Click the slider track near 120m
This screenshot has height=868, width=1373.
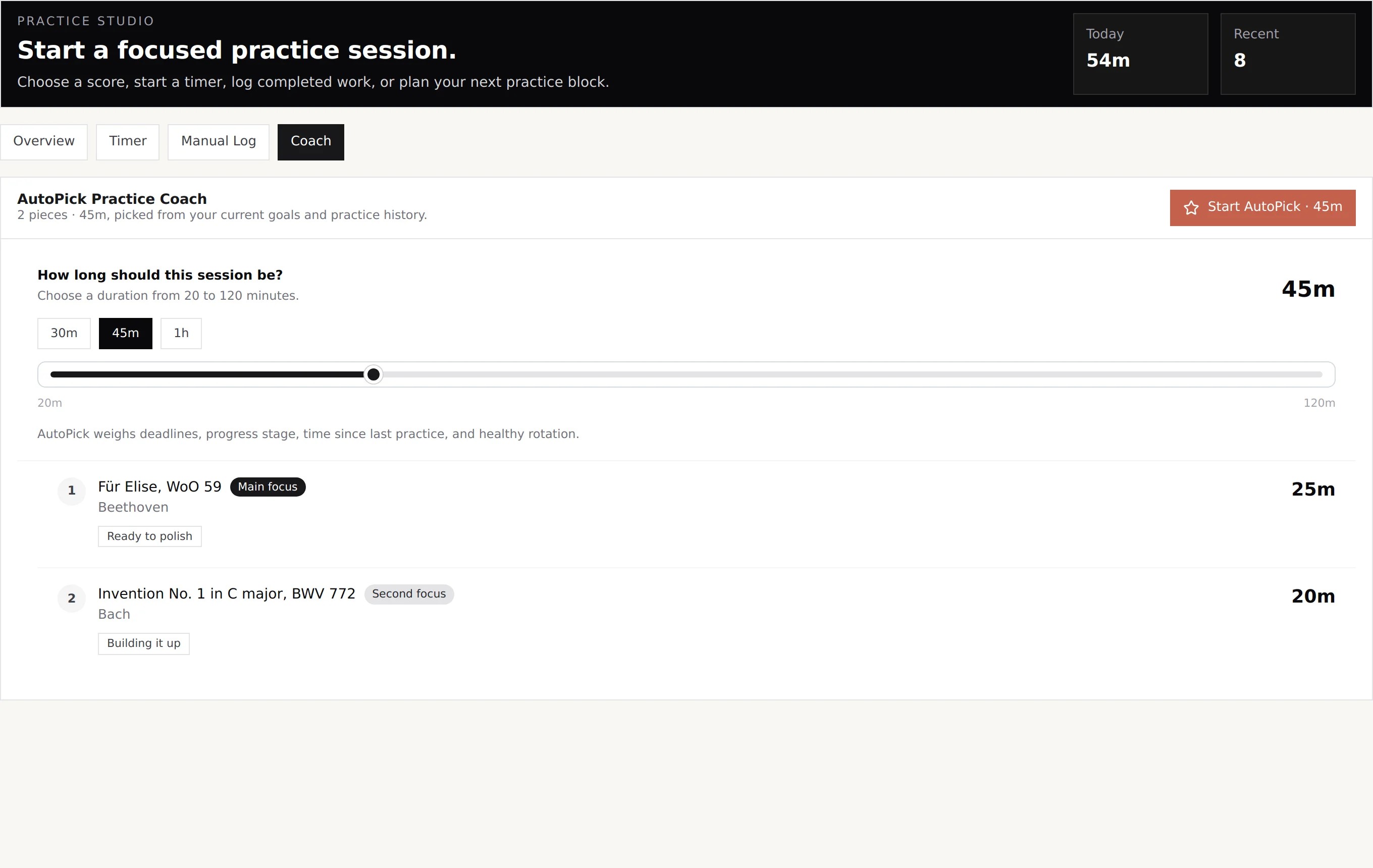tap(1311, 374)
